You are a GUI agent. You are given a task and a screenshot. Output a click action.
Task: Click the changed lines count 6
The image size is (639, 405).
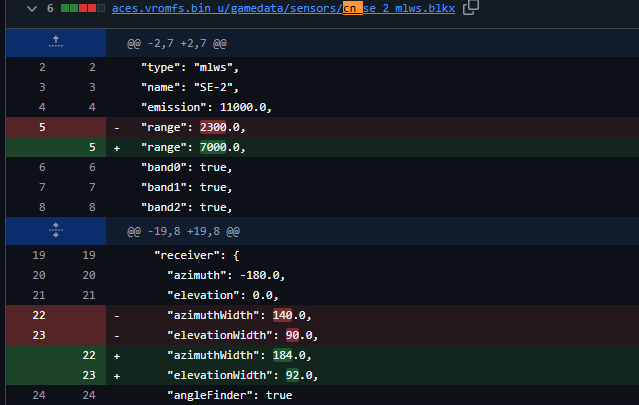tap(50, 8)
